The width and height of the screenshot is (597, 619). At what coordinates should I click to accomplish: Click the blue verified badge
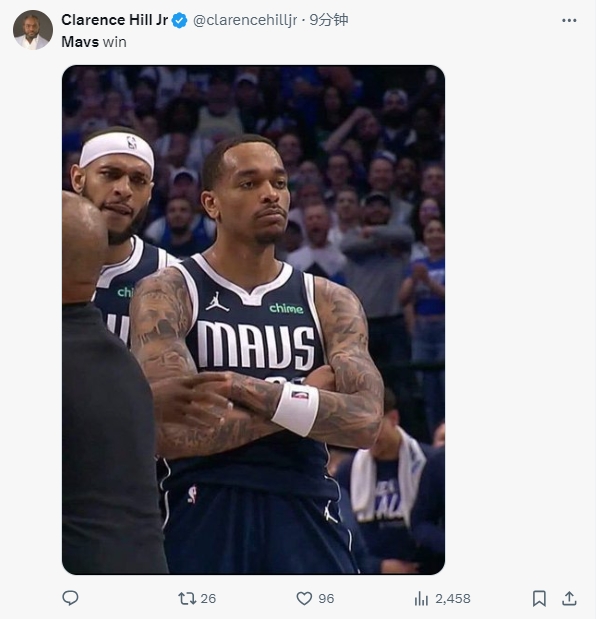(180, 20)
